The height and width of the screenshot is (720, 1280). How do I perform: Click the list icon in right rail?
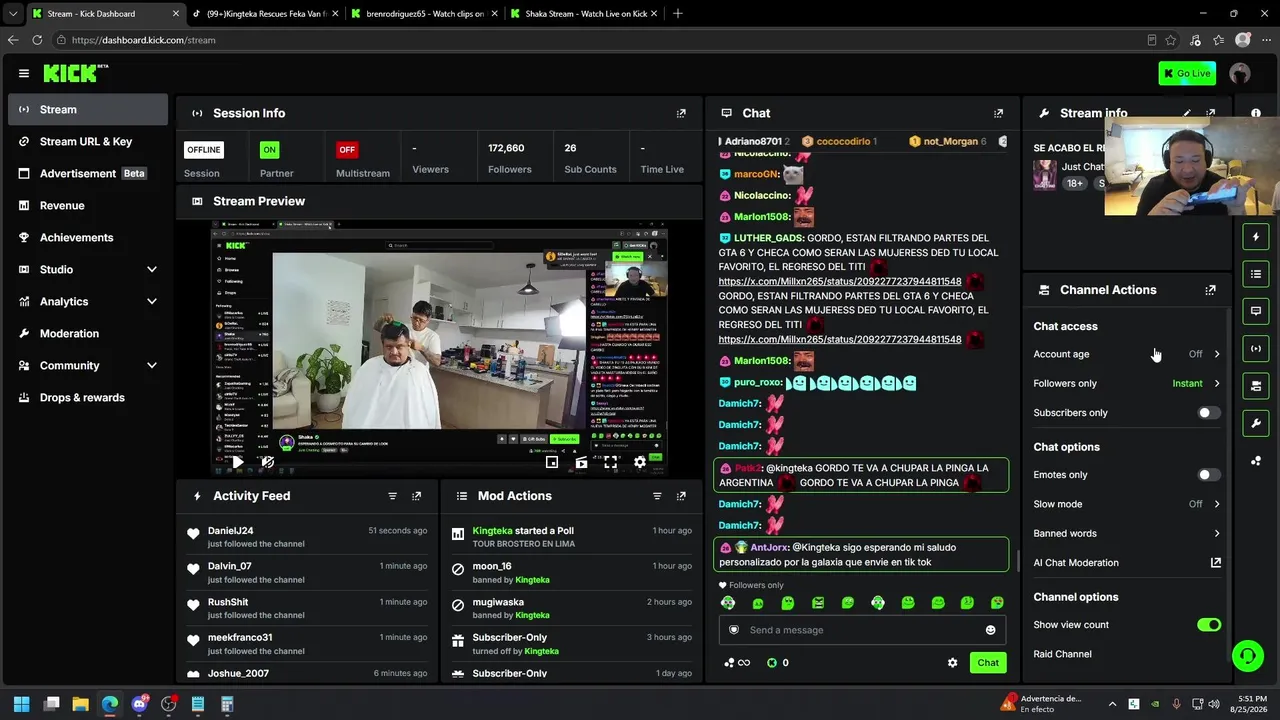1256,274
